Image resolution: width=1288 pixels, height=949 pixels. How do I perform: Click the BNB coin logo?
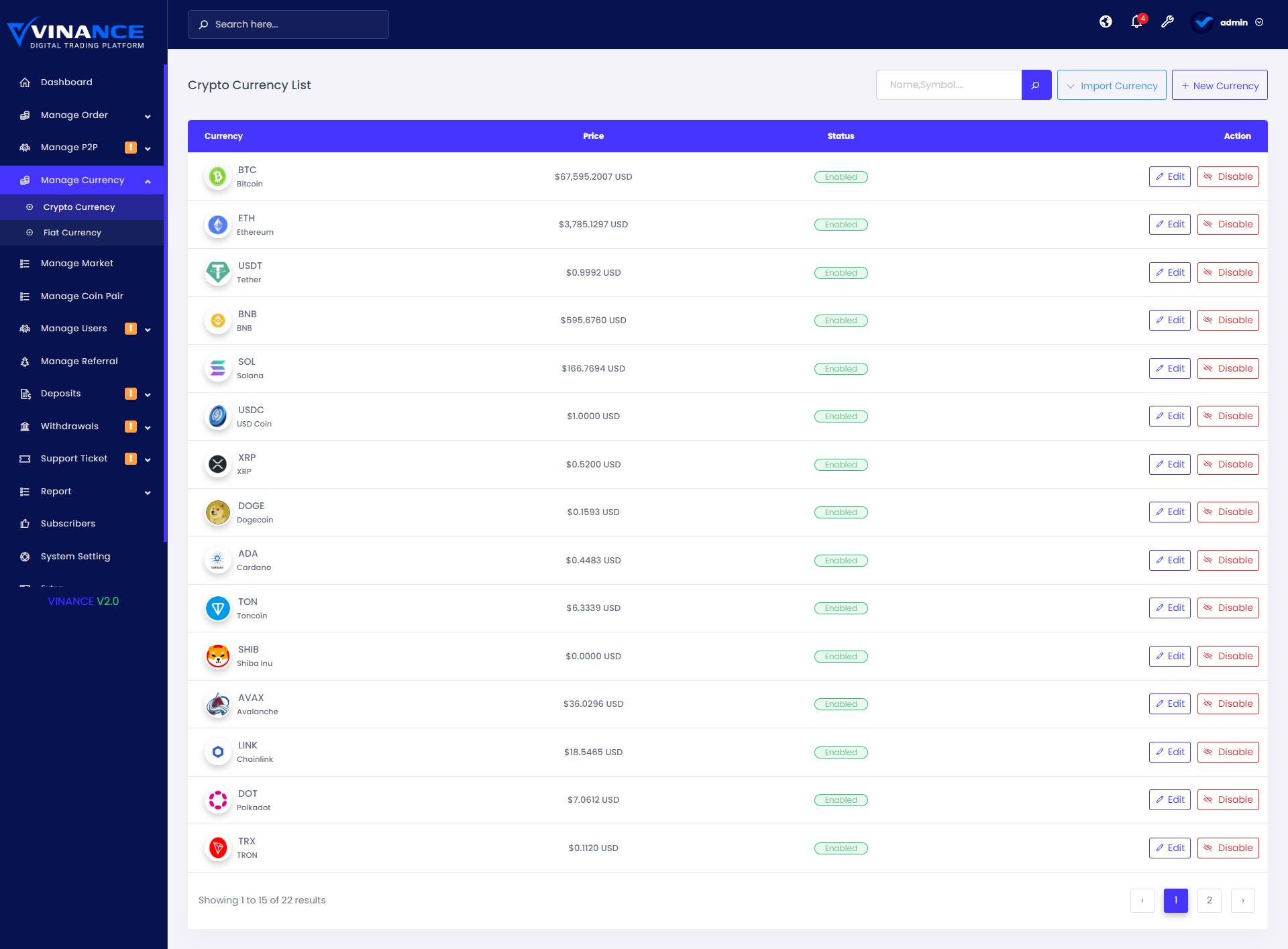[x=217, y=321]
